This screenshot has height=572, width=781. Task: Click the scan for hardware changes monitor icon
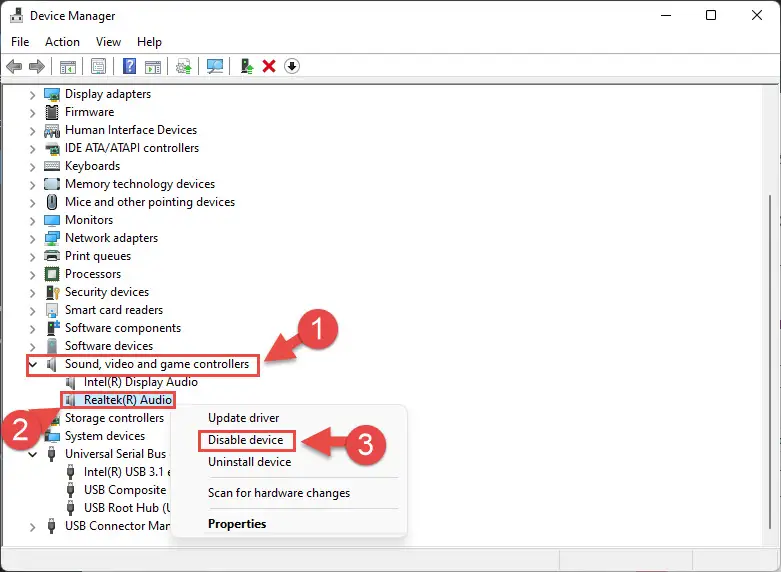(214, 66)
